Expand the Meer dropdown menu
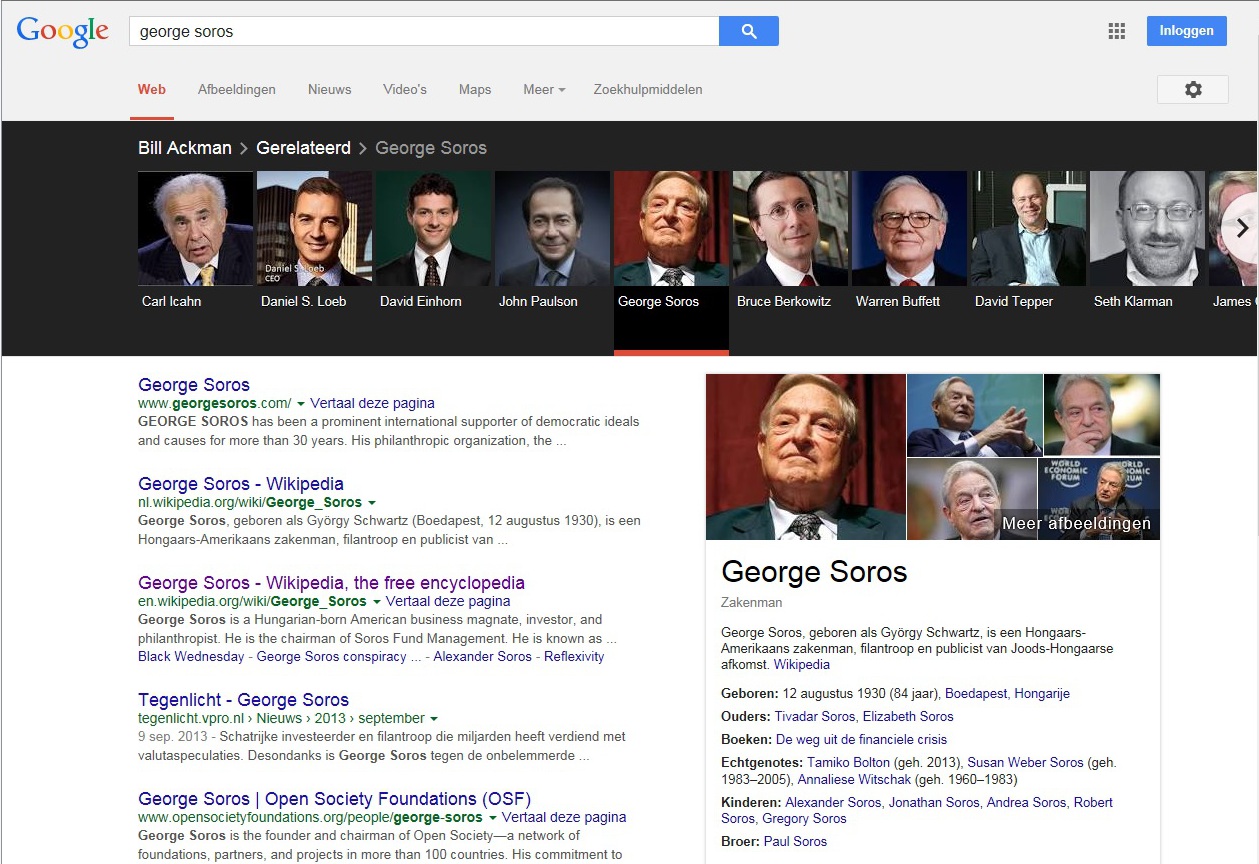Image resolution: width=1259 pixels, height=864 pixels. coord(544,89)
